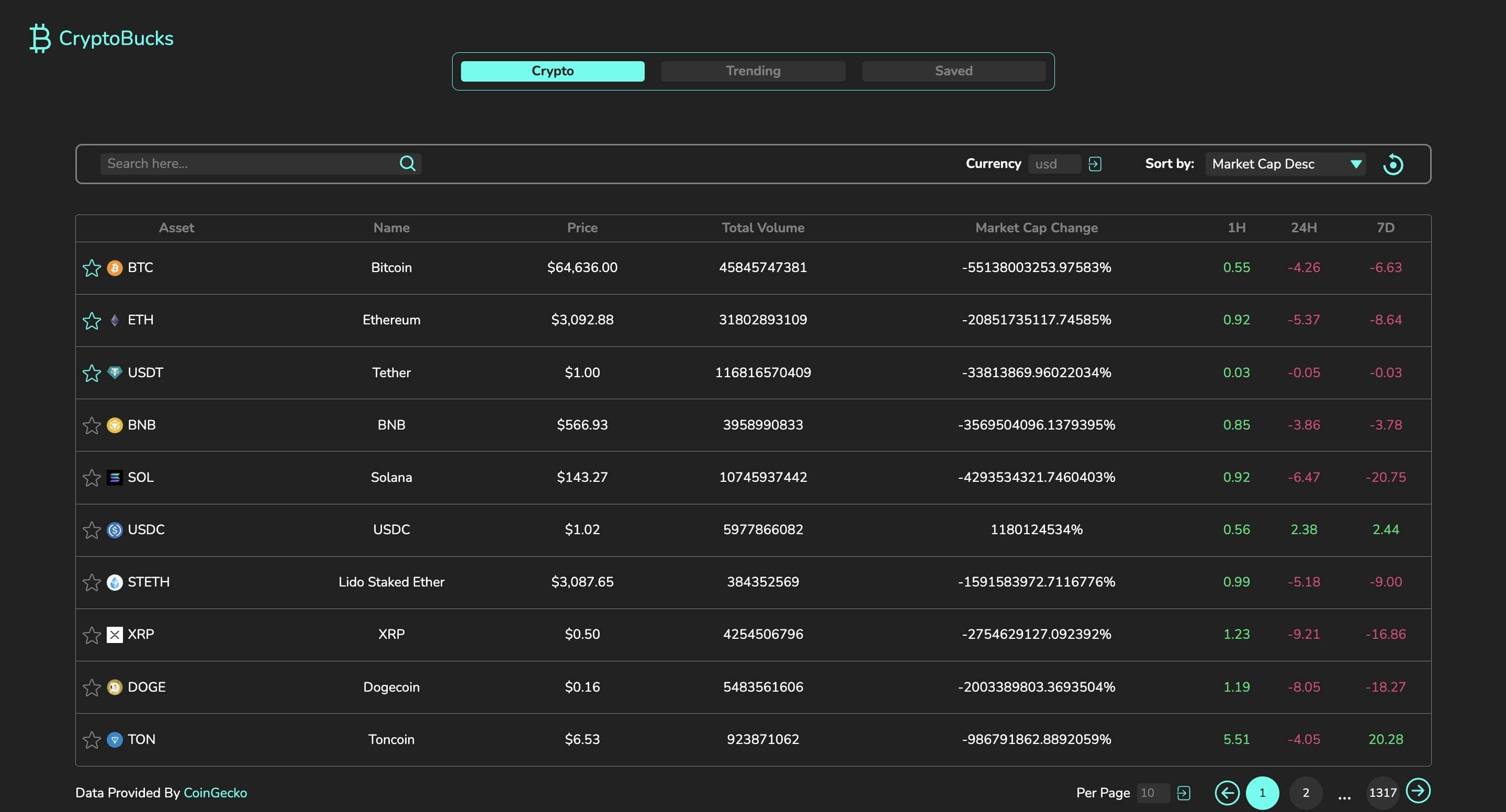The height and width of the screenshot is (812, 1506).
Task: Go to previous page arrow
Action: click(1227, 793)
